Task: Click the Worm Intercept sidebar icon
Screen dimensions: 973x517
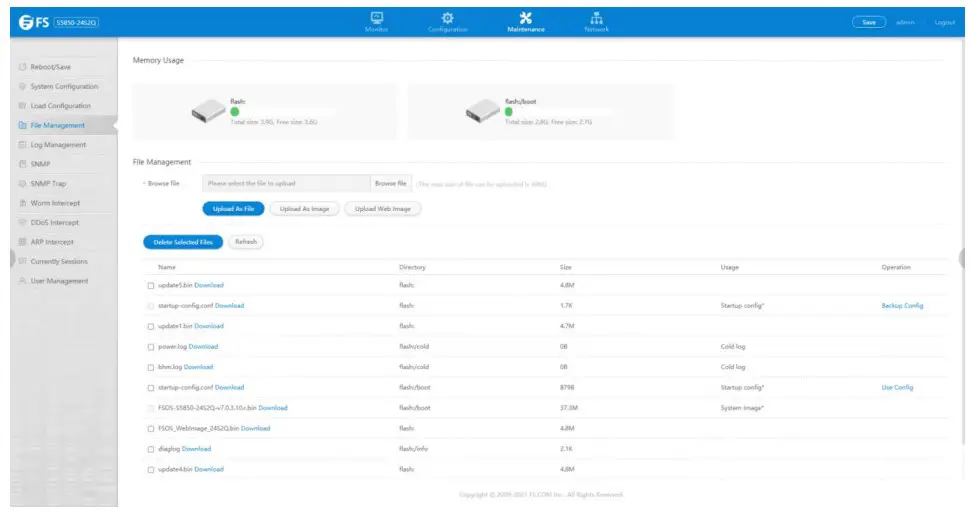Action: click(22, 203)
